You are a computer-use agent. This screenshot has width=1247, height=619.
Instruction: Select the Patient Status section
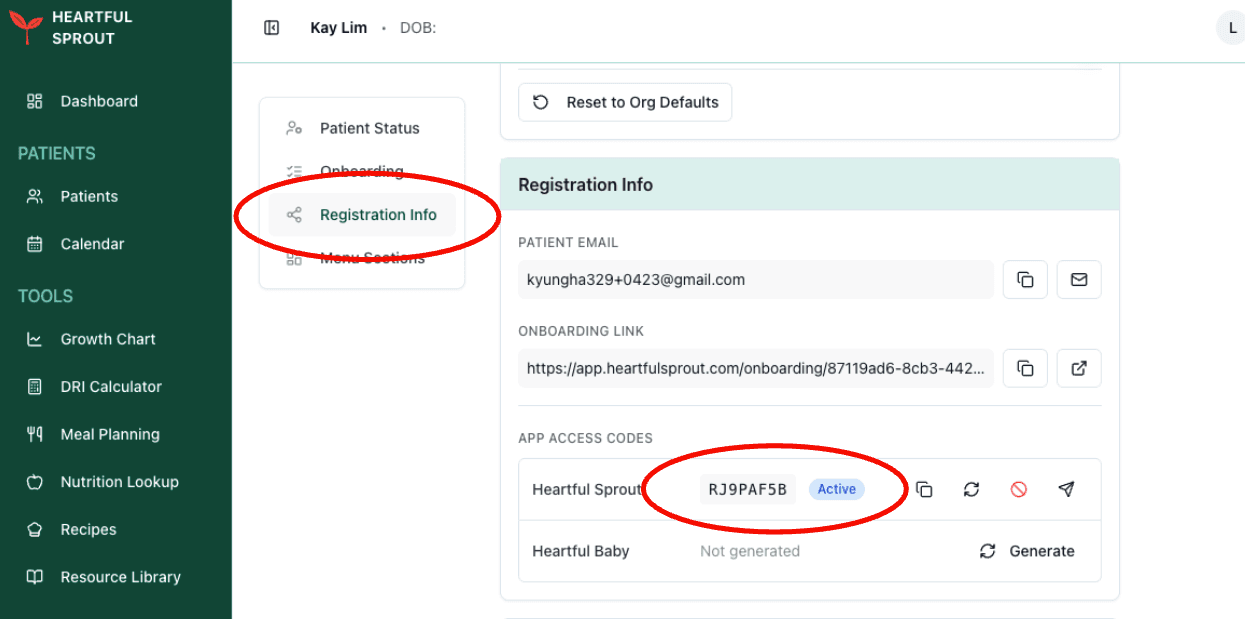click(362, 128)
